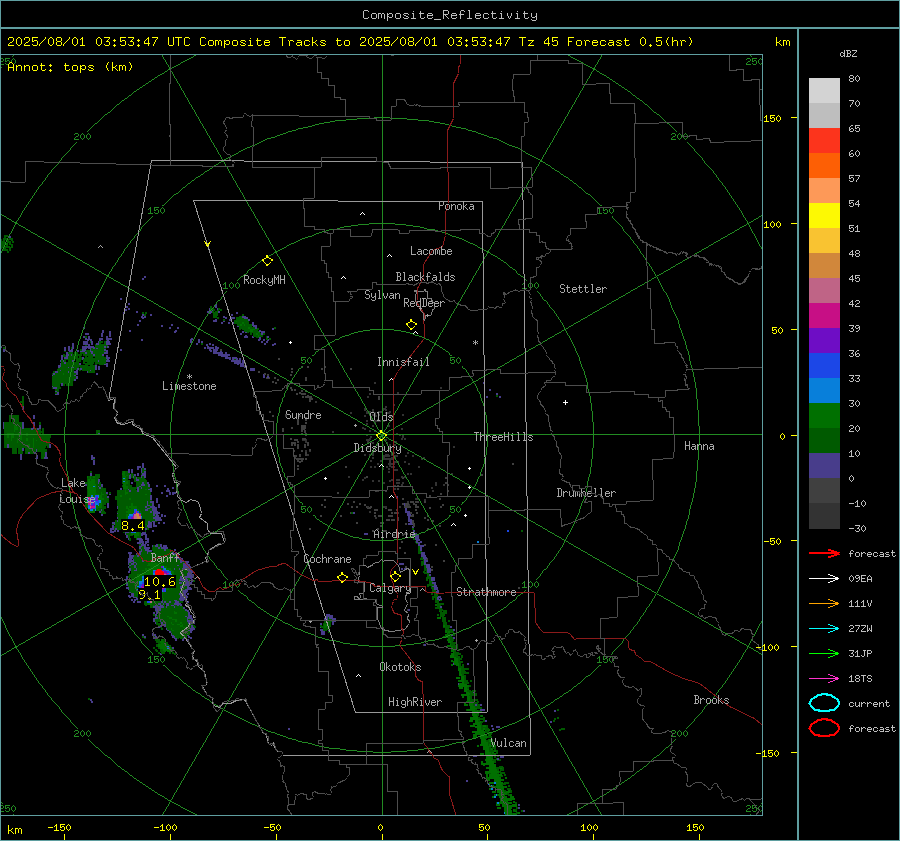900x841 pixels.
Task: Click the magenta 18TS arrow legend icon
Action: tap(824, 679)
